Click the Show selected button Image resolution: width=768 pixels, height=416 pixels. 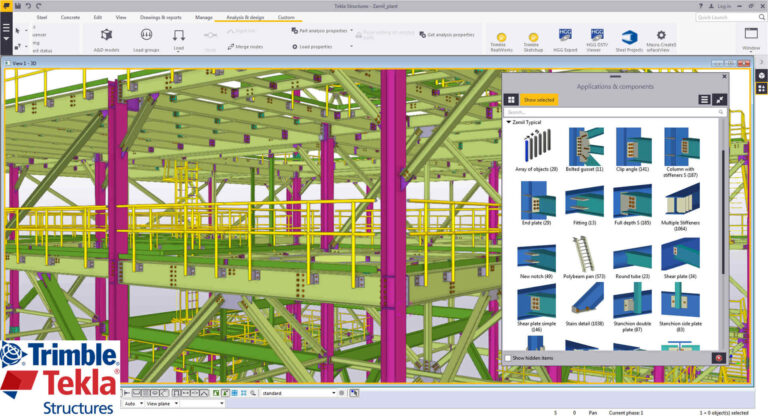(539, 99)
